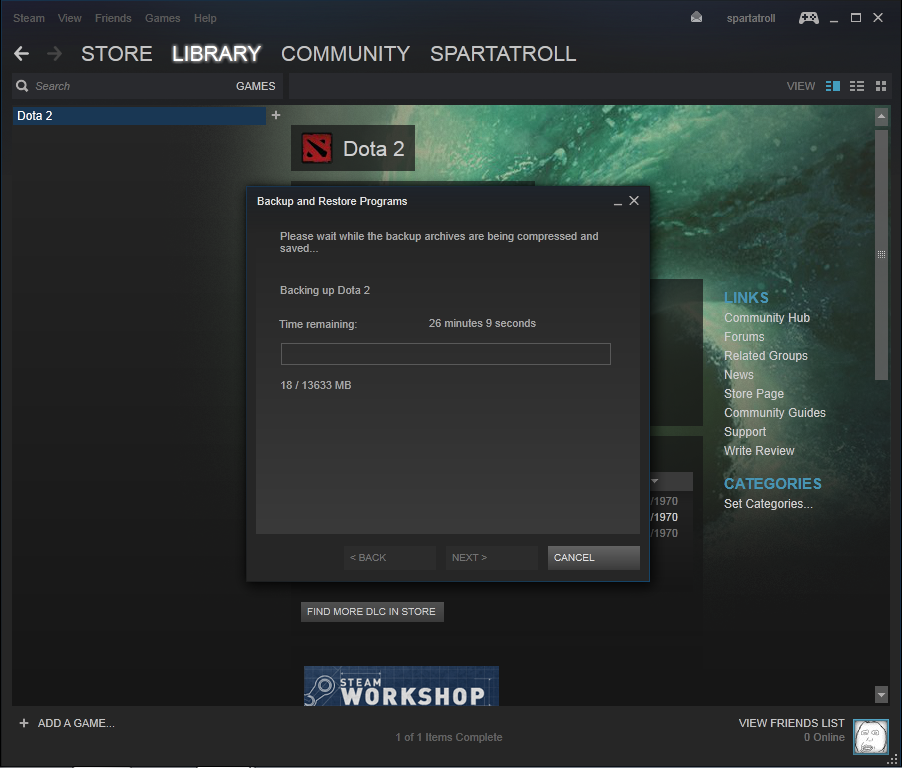The height and width of the screenshot is (768, 902).
Task: Open the Store Page link
Action: (x=754, y=393)
